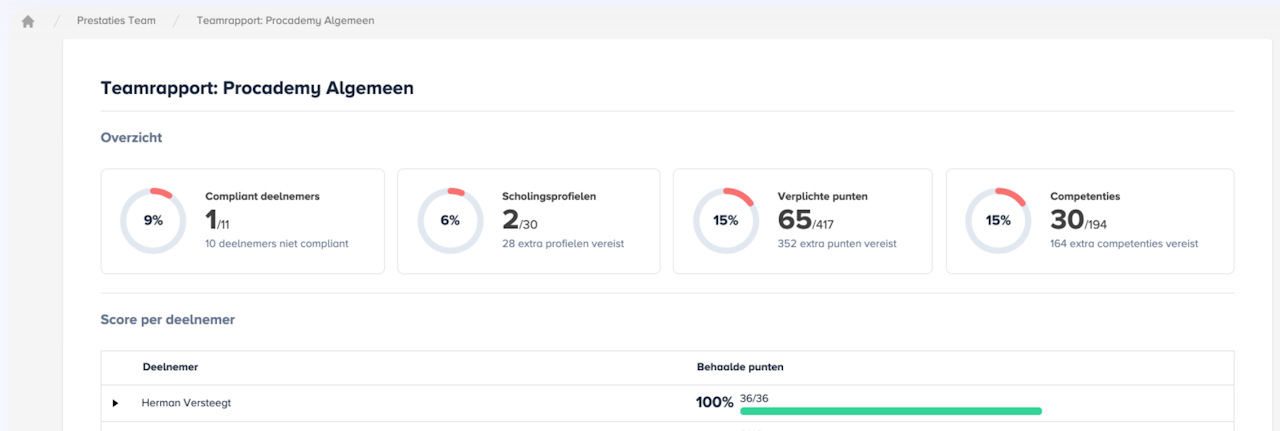This screenshot has width=1280, height=431.
Task: Click the Behaalde punten column header
Action: (740, 367)
